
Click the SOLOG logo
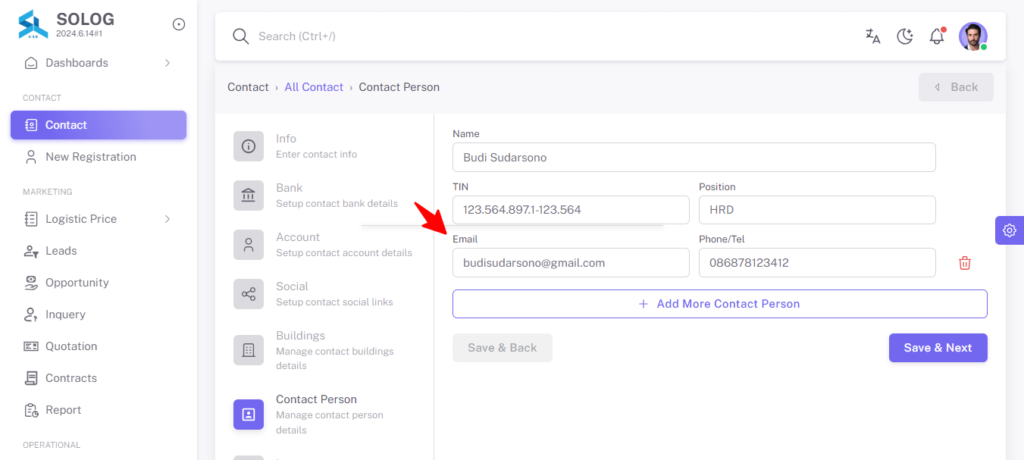[x=33, y=24]
